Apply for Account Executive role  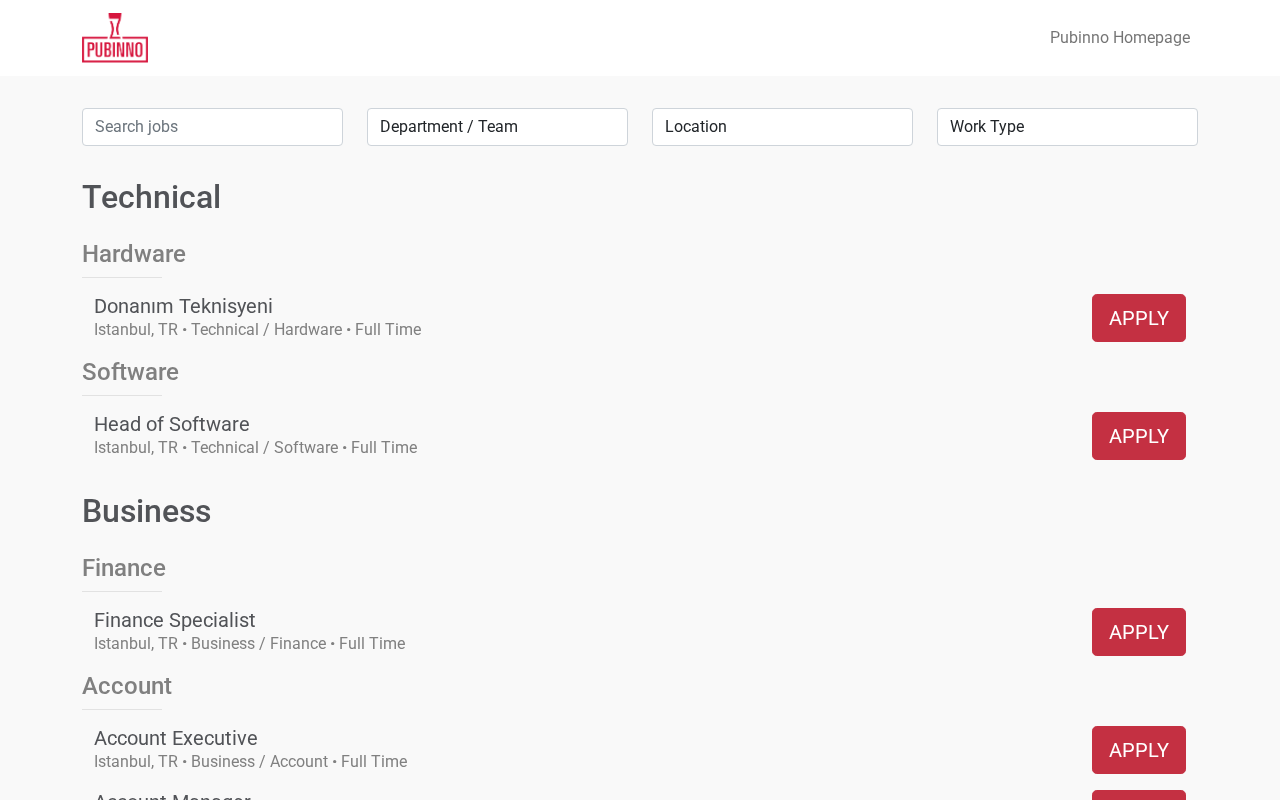click(1138, 750)
